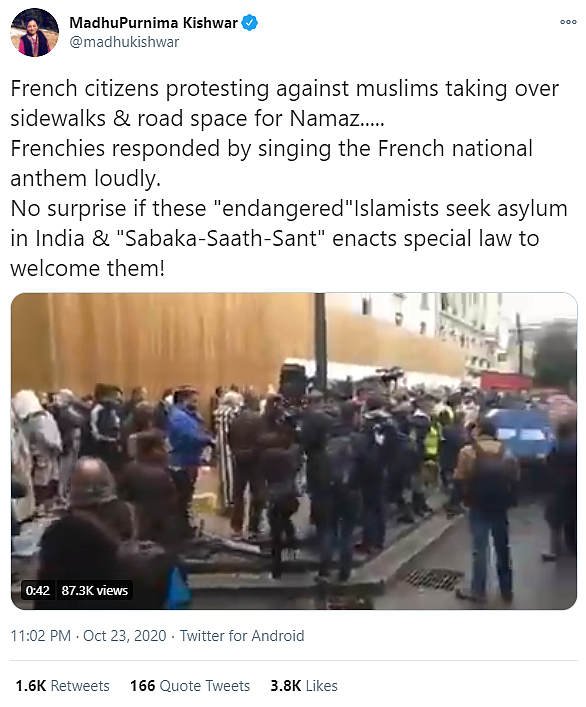586x707 pixels.
Task: Click the "endangered" Islamists sentence
Action: (288, 209)
